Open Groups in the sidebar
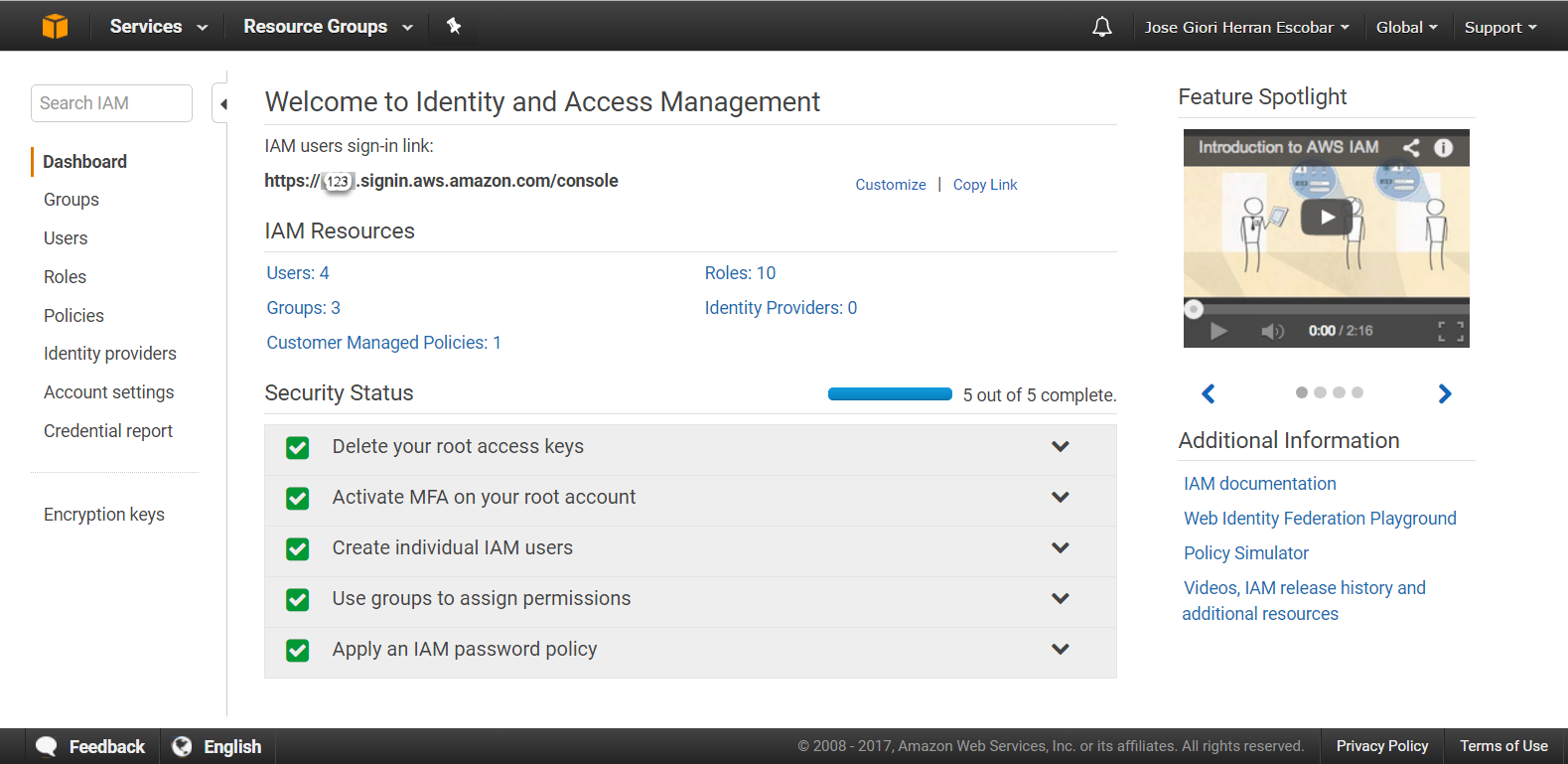 point(71,200)
